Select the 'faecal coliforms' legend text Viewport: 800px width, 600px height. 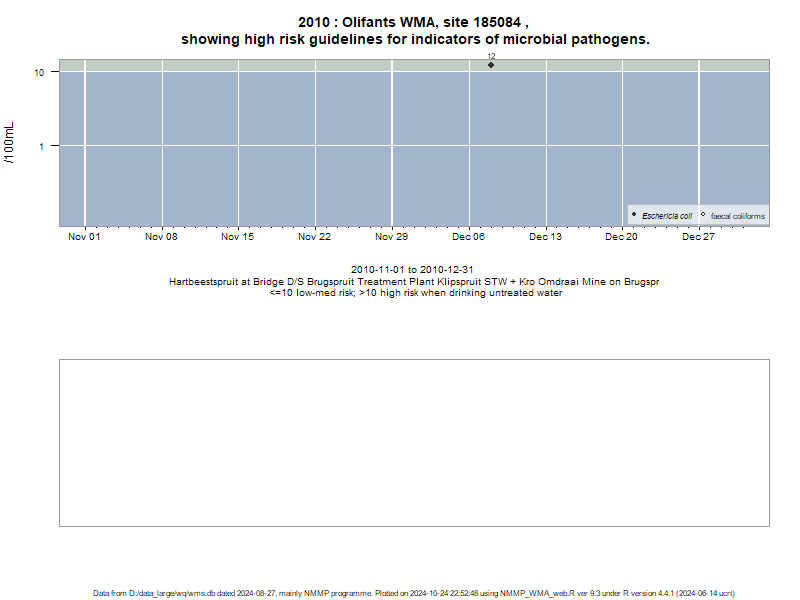click(738, 216)
